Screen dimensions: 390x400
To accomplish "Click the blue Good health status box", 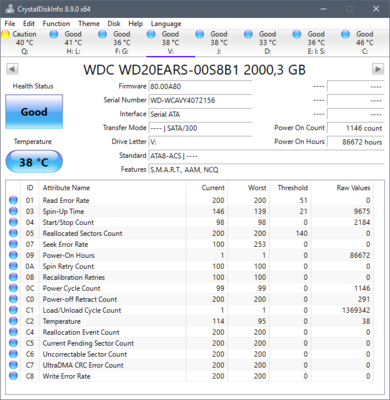I will pyautogui.click(x=34, y=112).
